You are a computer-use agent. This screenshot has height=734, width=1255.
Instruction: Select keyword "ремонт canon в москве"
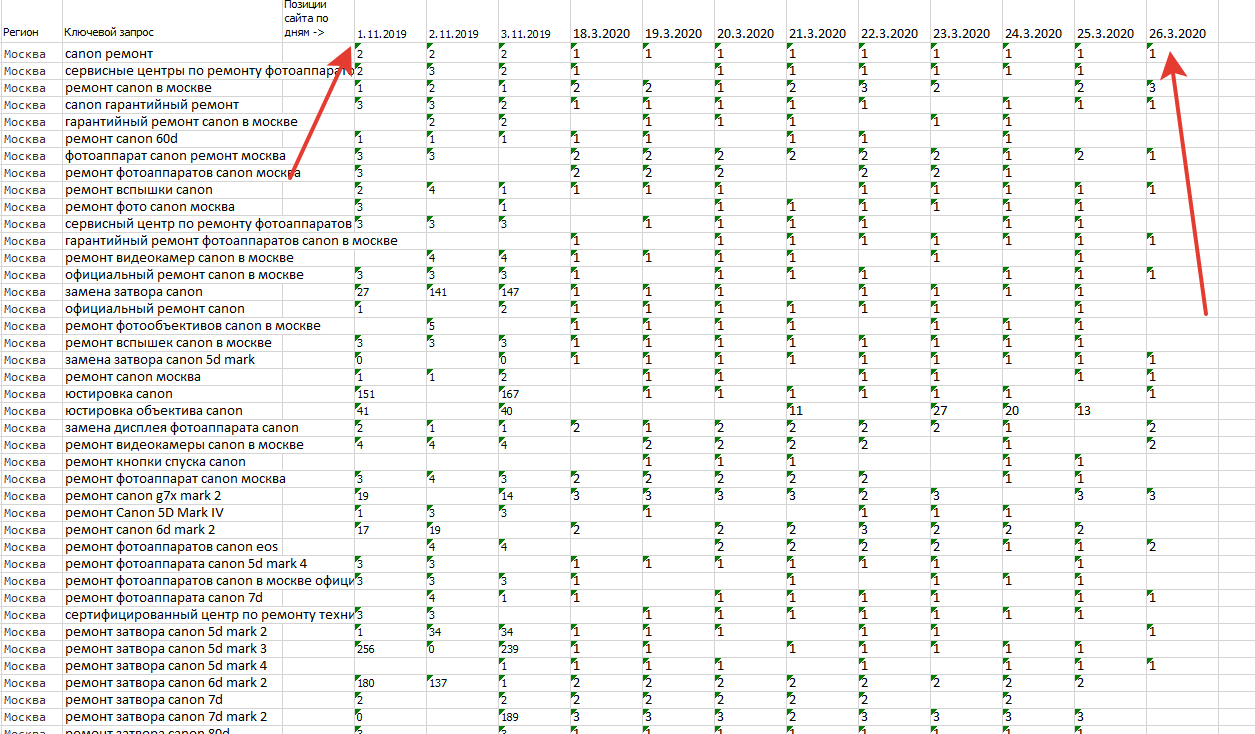(x=138, y=87)
